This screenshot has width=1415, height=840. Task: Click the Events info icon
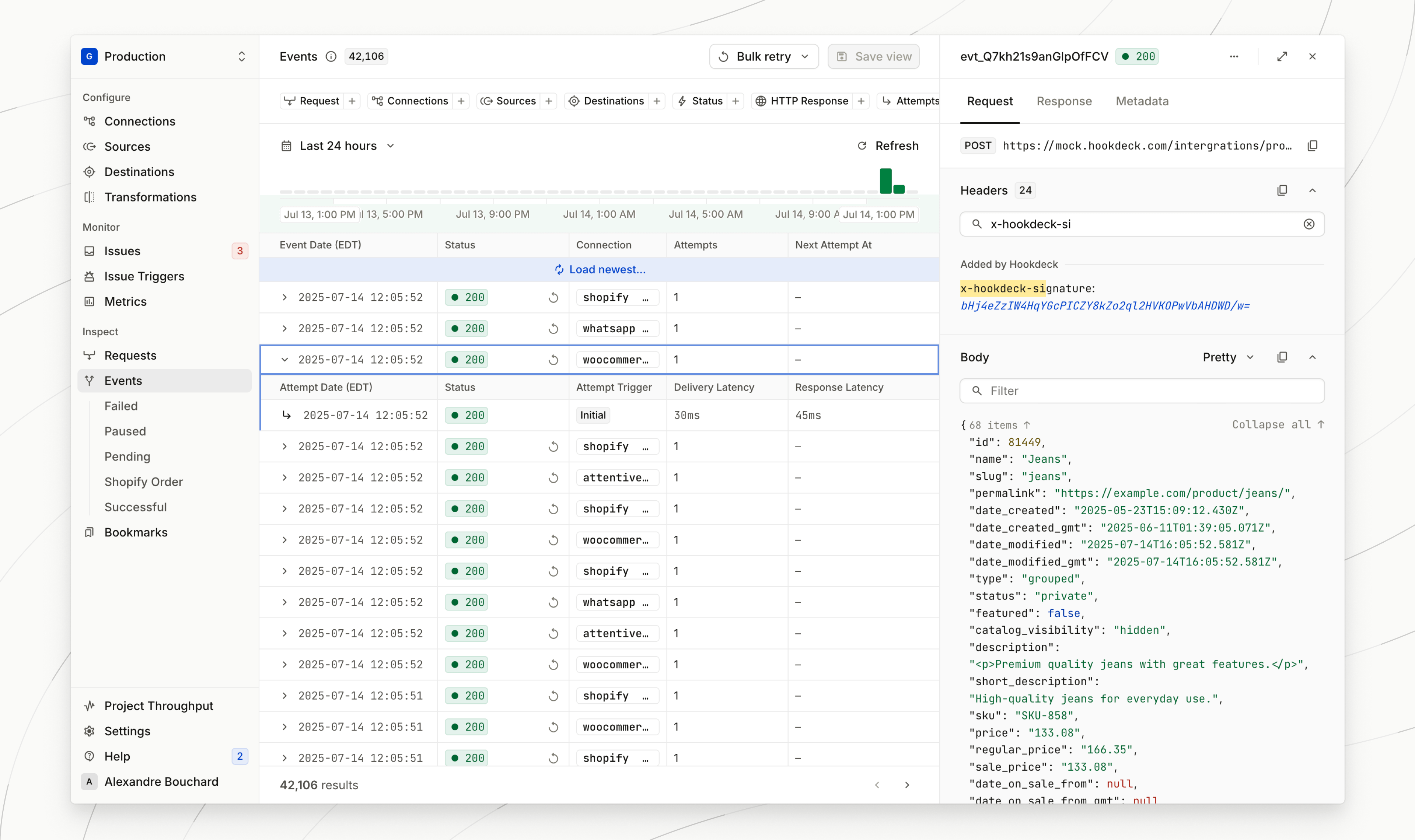[331, 57]
